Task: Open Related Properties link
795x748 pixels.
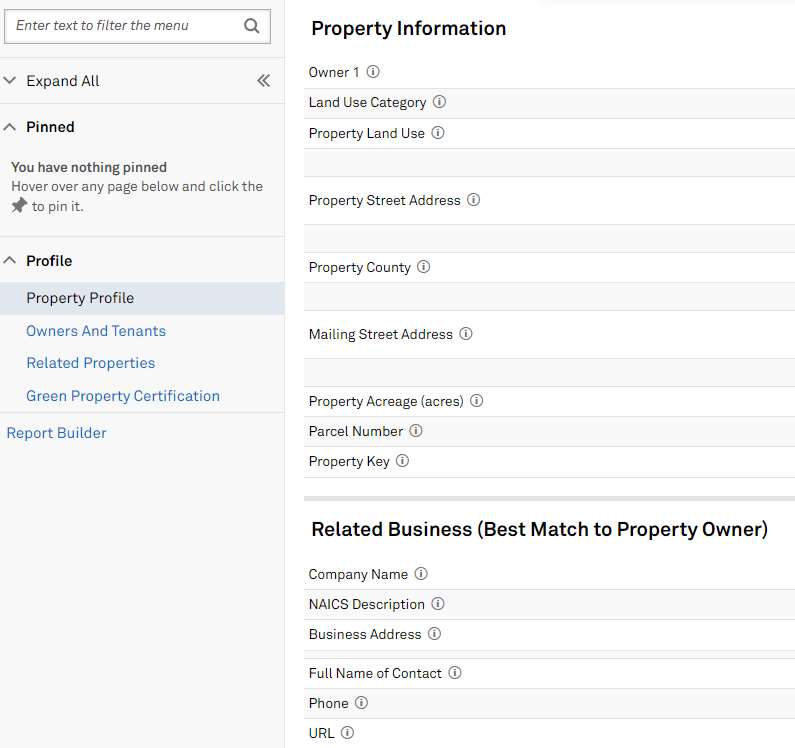Action: coord(90,363)
